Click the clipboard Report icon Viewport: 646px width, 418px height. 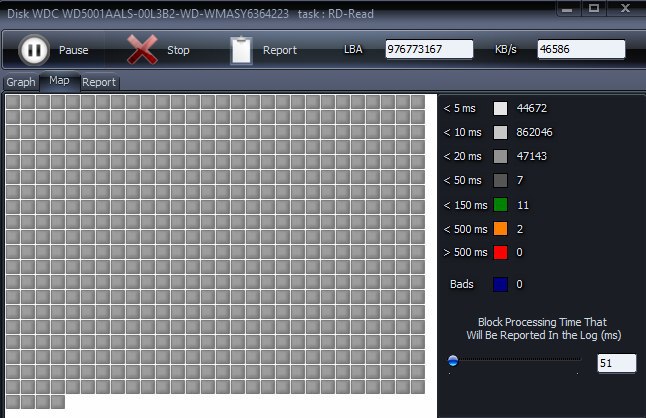point(241,50)
